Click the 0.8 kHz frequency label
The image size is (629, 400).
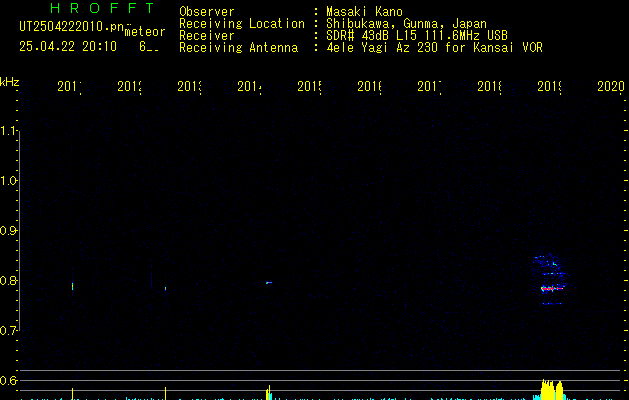8,280
